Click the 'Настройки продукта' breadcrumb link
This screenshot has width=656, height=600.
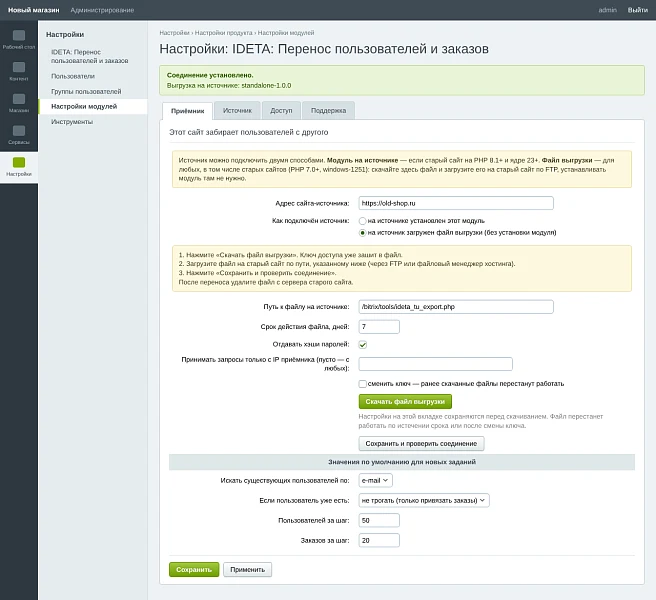(x=223, y=33)
